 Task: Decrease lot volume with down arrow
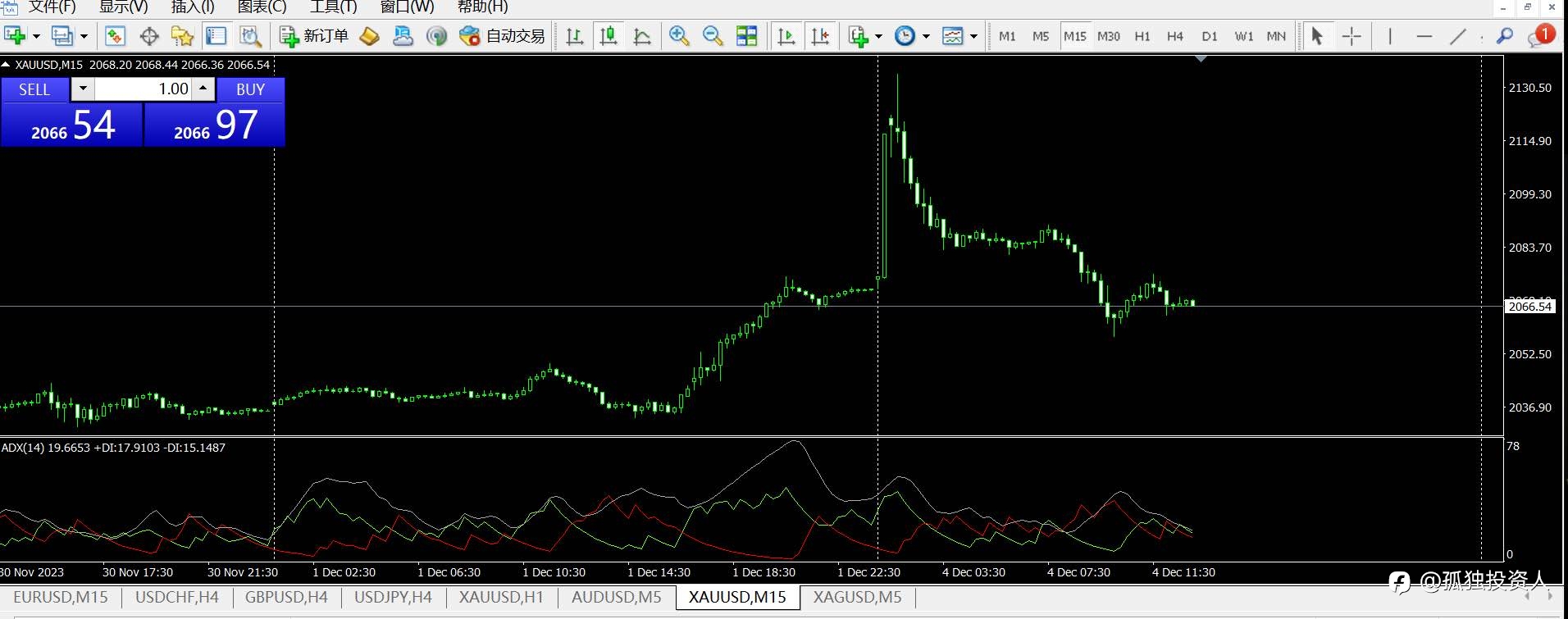pyautogui.click(x=83, y=89)
